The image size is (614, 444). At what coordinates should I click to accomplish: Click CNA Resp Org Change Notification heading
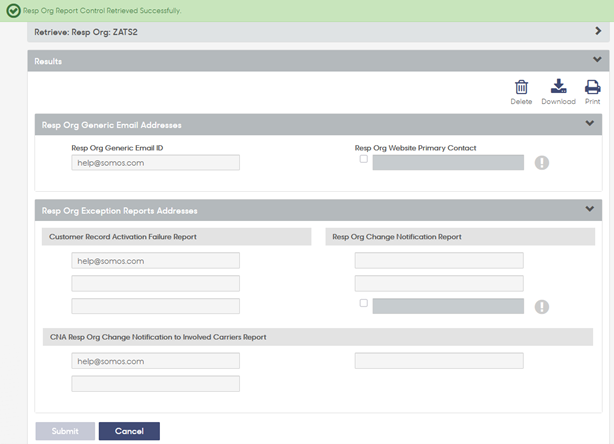158,337
